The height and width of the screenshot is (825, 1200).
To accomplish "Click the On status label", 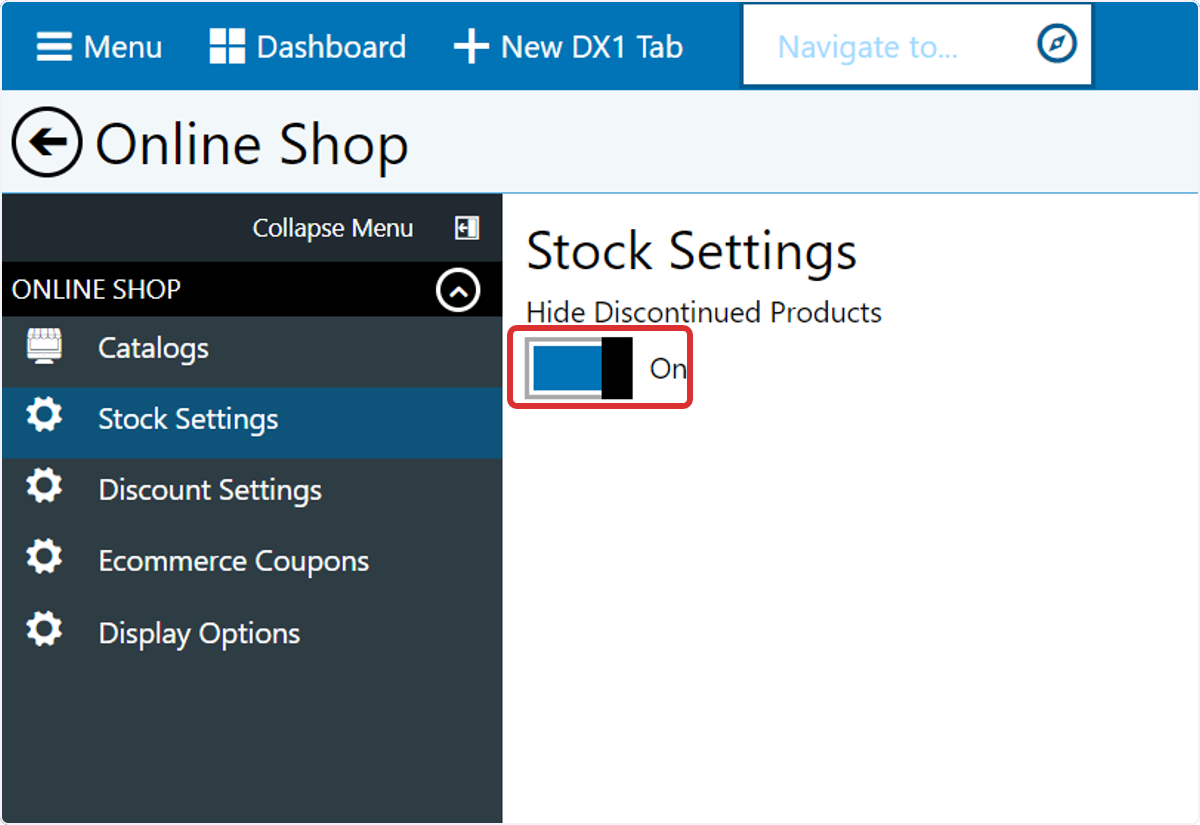I will click(668, 369).
